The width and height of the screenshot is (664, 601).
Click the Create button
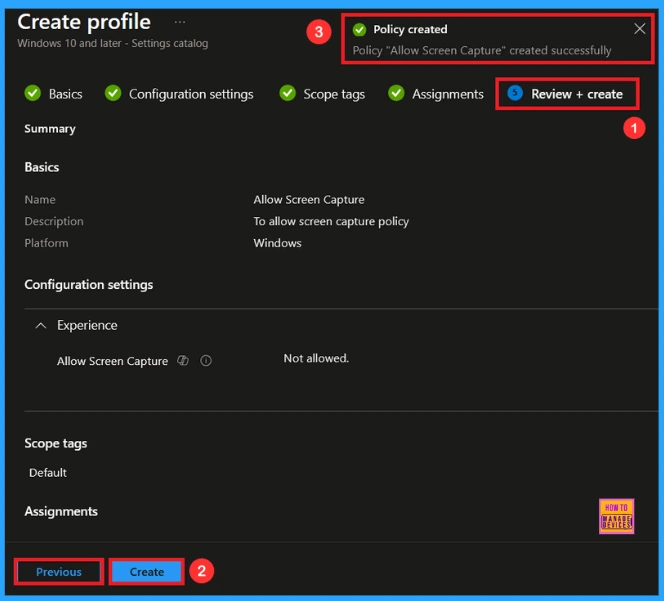[147, 572]
